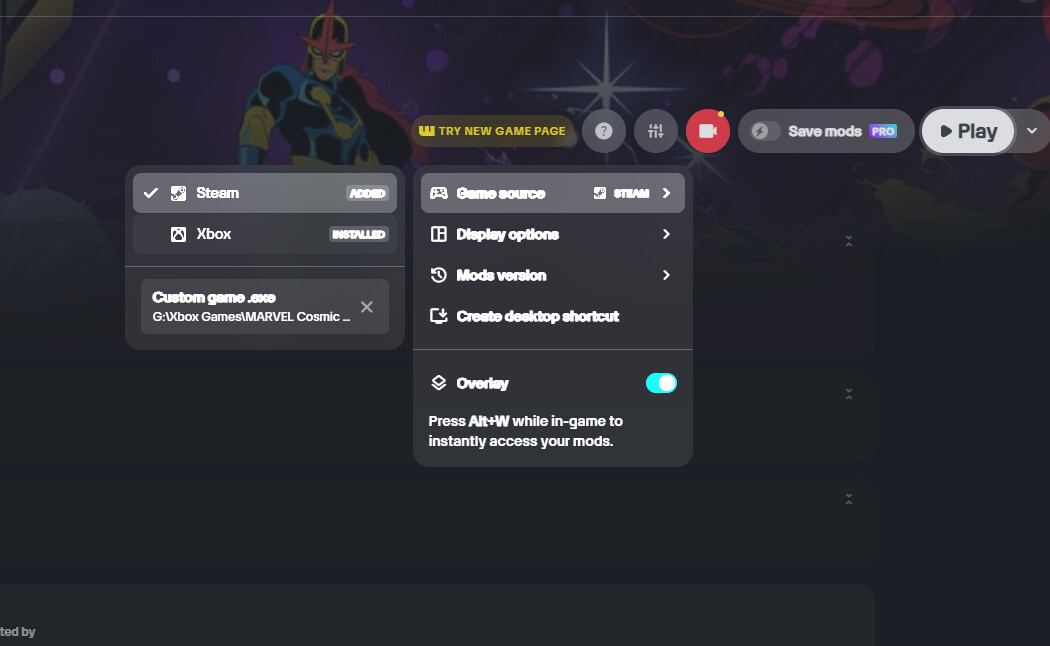
Task: Expand the Display options submenu chevron
Action: point(666,234)
